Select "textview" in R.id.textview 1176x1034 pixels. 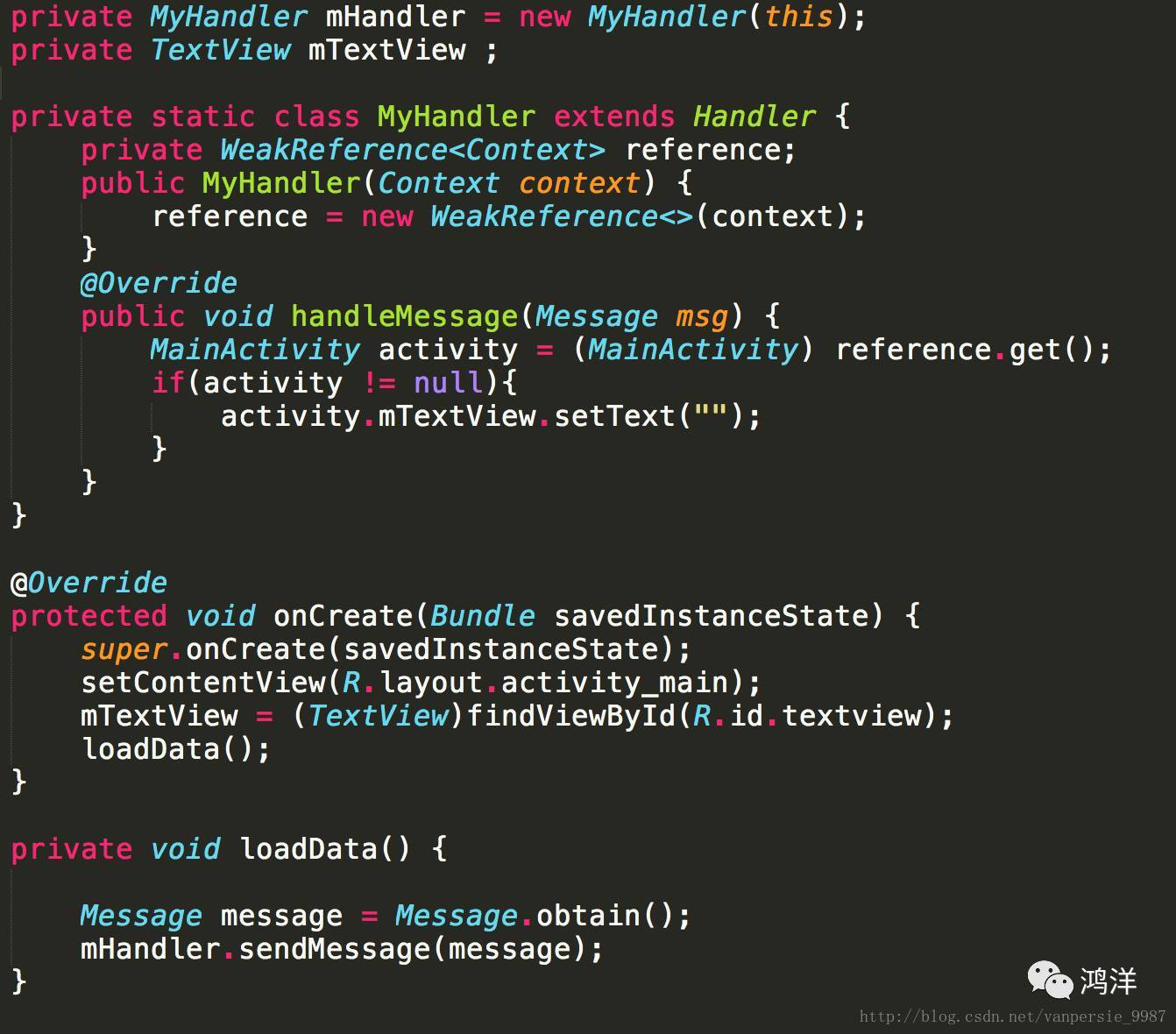[851, 716]
